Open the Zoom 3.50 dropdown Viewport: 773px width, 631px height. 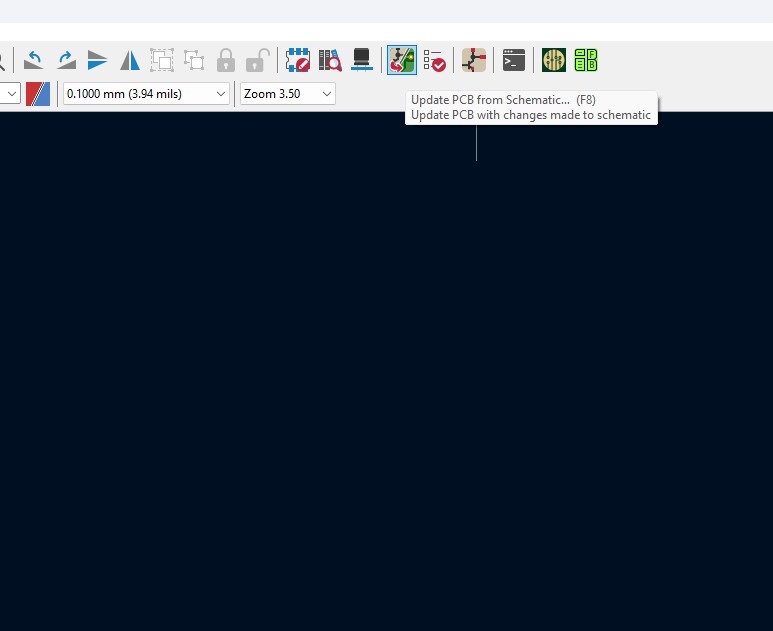point(288,94)
